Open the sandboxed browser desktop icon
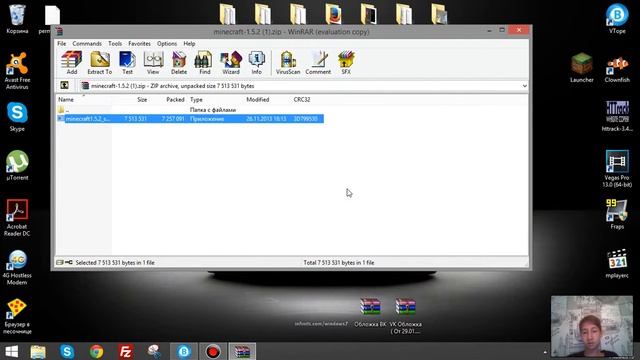This screenshot has height=360, width=640. pos(17,316)
